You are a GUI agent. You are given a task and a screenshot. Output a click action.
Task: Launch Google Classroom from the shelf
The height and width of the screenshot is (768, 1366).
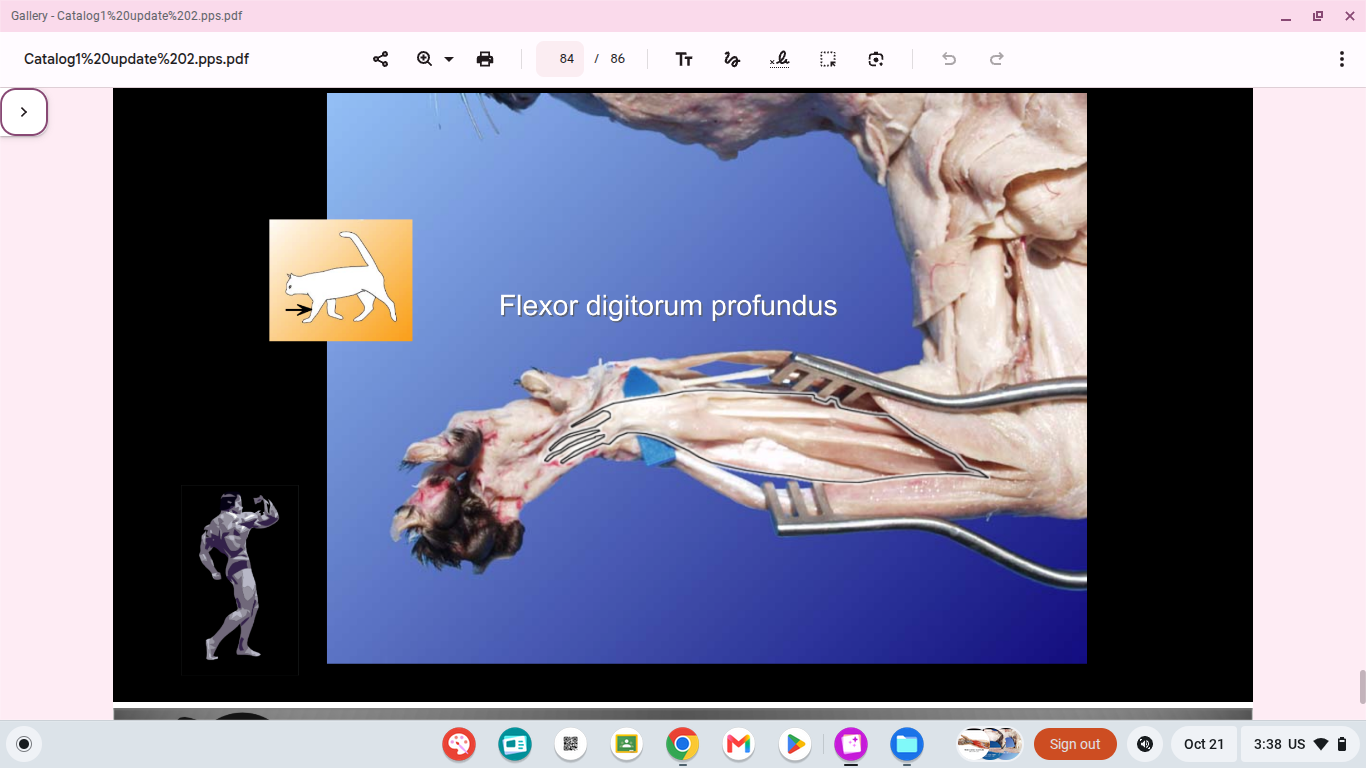[627, 744]
